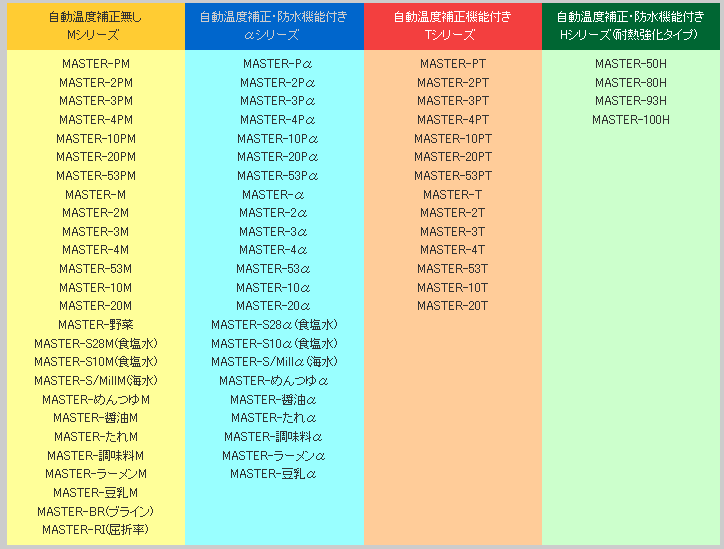
Task: Select MASTER-ラーメンM entry
Action: (x=96, y=473)
